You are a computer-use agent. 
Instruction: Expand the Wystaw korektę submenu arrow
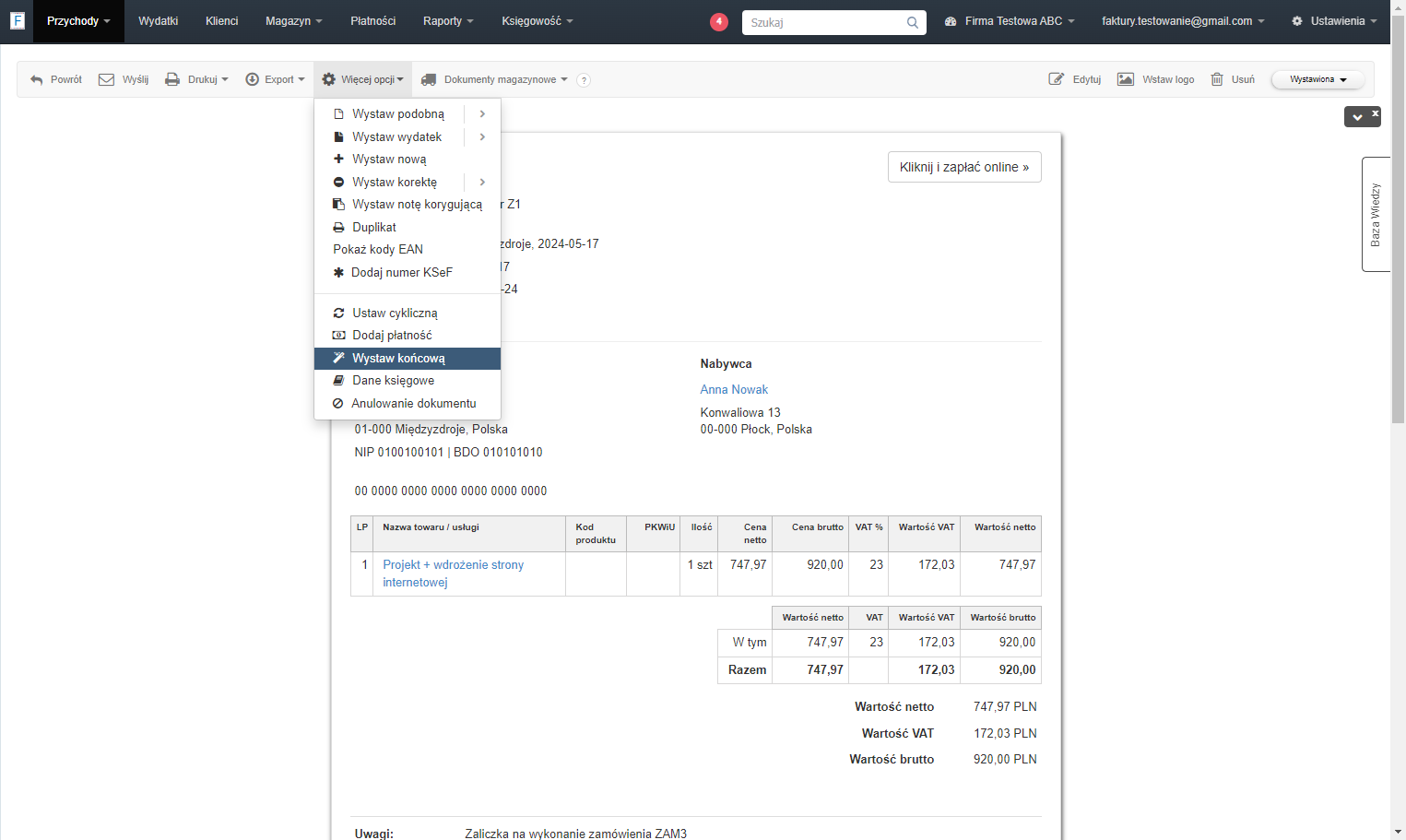point(482,182)
